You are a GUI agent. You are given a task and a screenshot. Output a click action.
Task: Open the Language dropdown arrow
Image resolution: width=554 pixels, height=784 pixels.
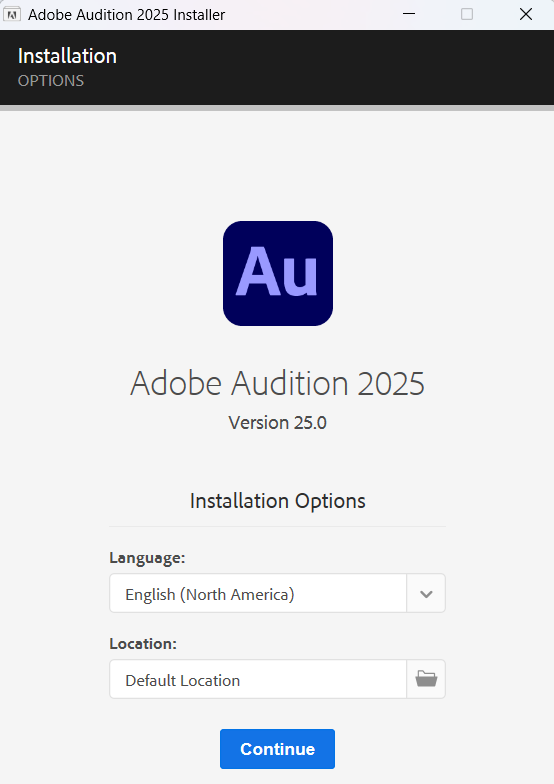click(x=426, y=594)
